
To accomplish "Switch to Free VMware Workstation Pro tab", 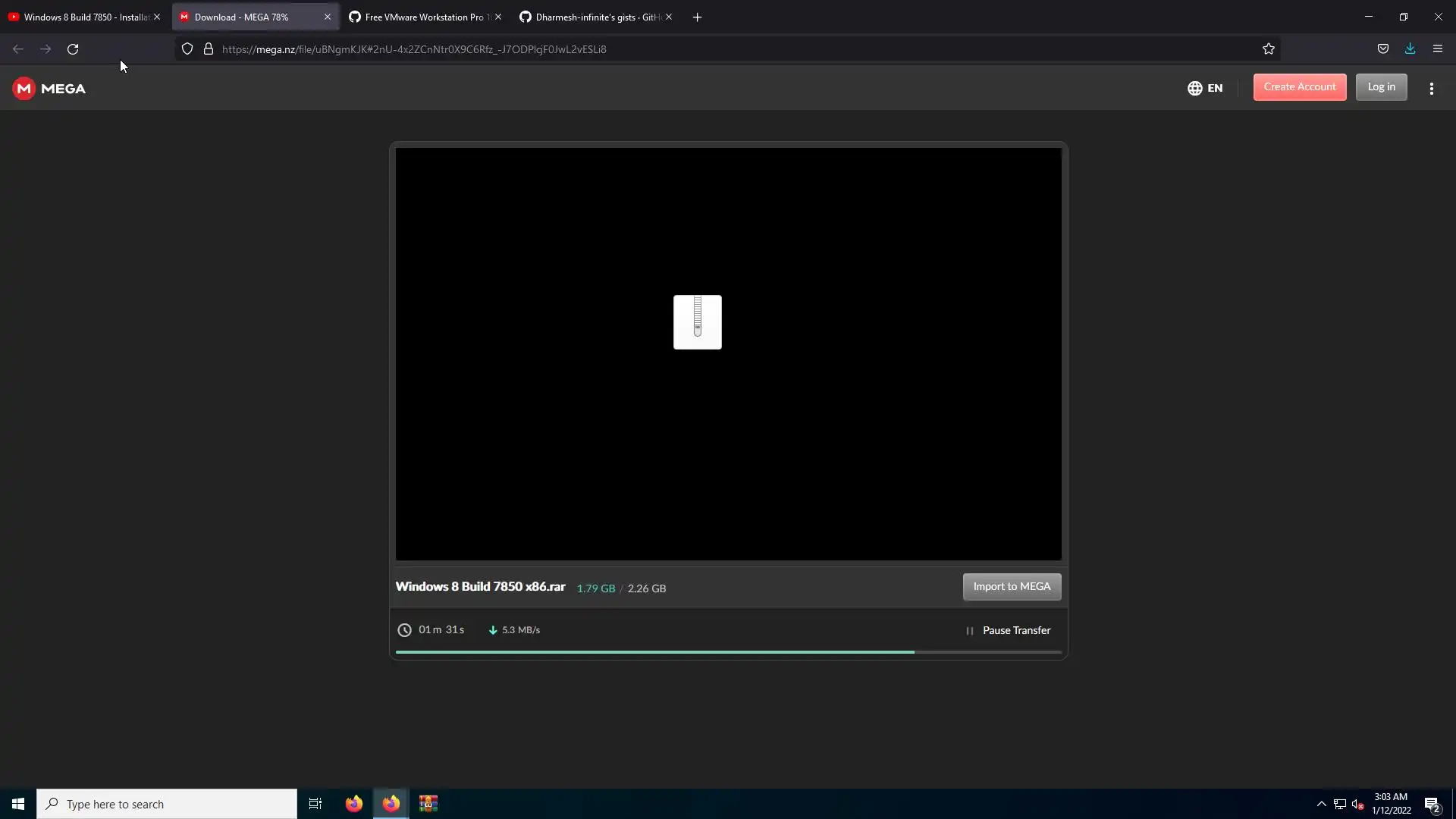I will (421, 17).
